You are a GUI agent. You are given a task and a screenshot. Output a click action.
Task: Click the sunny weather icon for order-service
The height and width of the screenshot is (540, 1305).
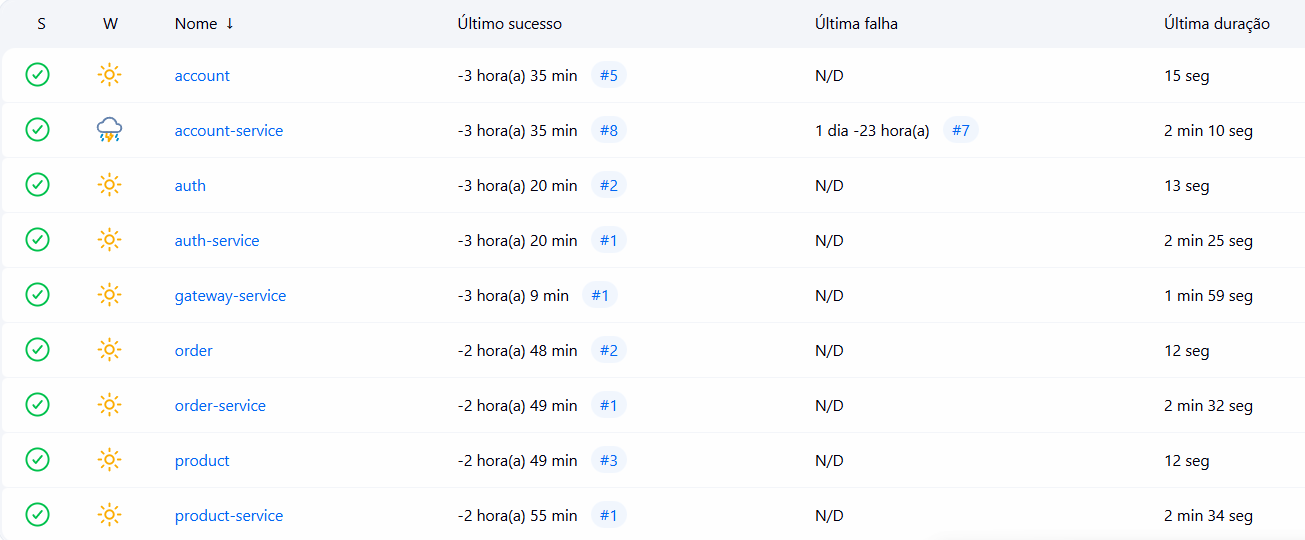click(110, 405)
